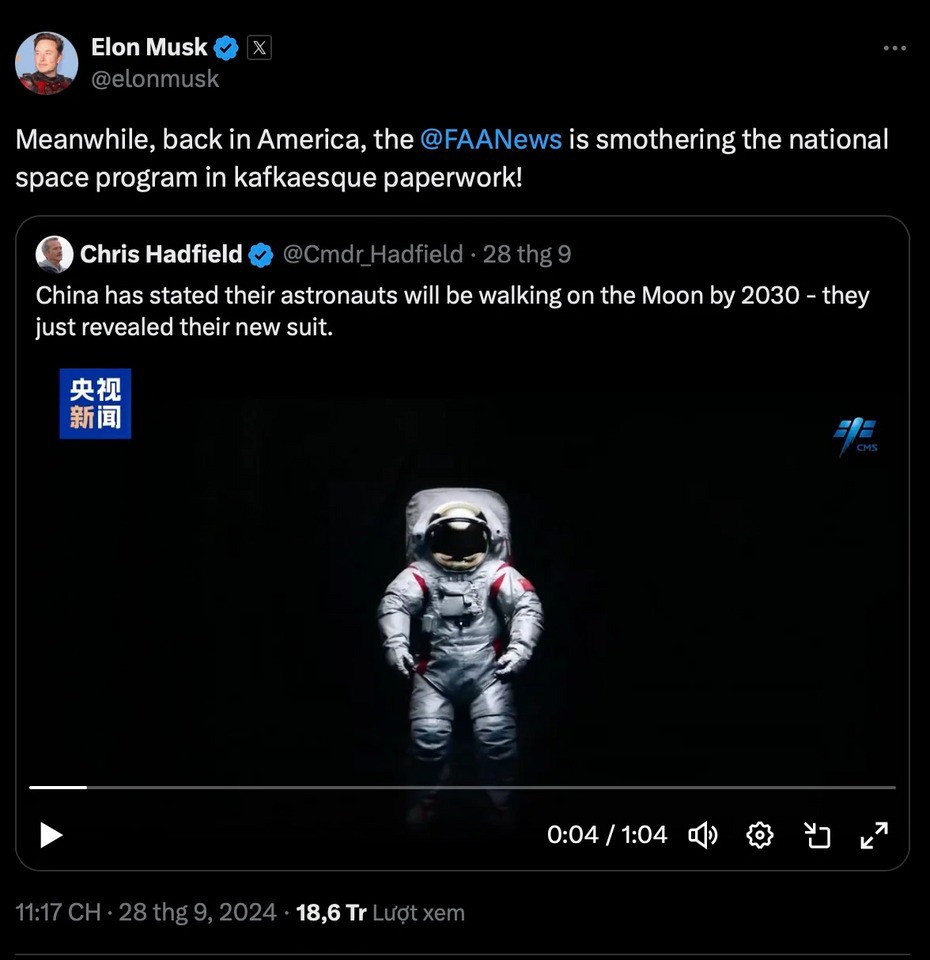Click the video progress bar
930x960 pixels.
tap(462, 788)
